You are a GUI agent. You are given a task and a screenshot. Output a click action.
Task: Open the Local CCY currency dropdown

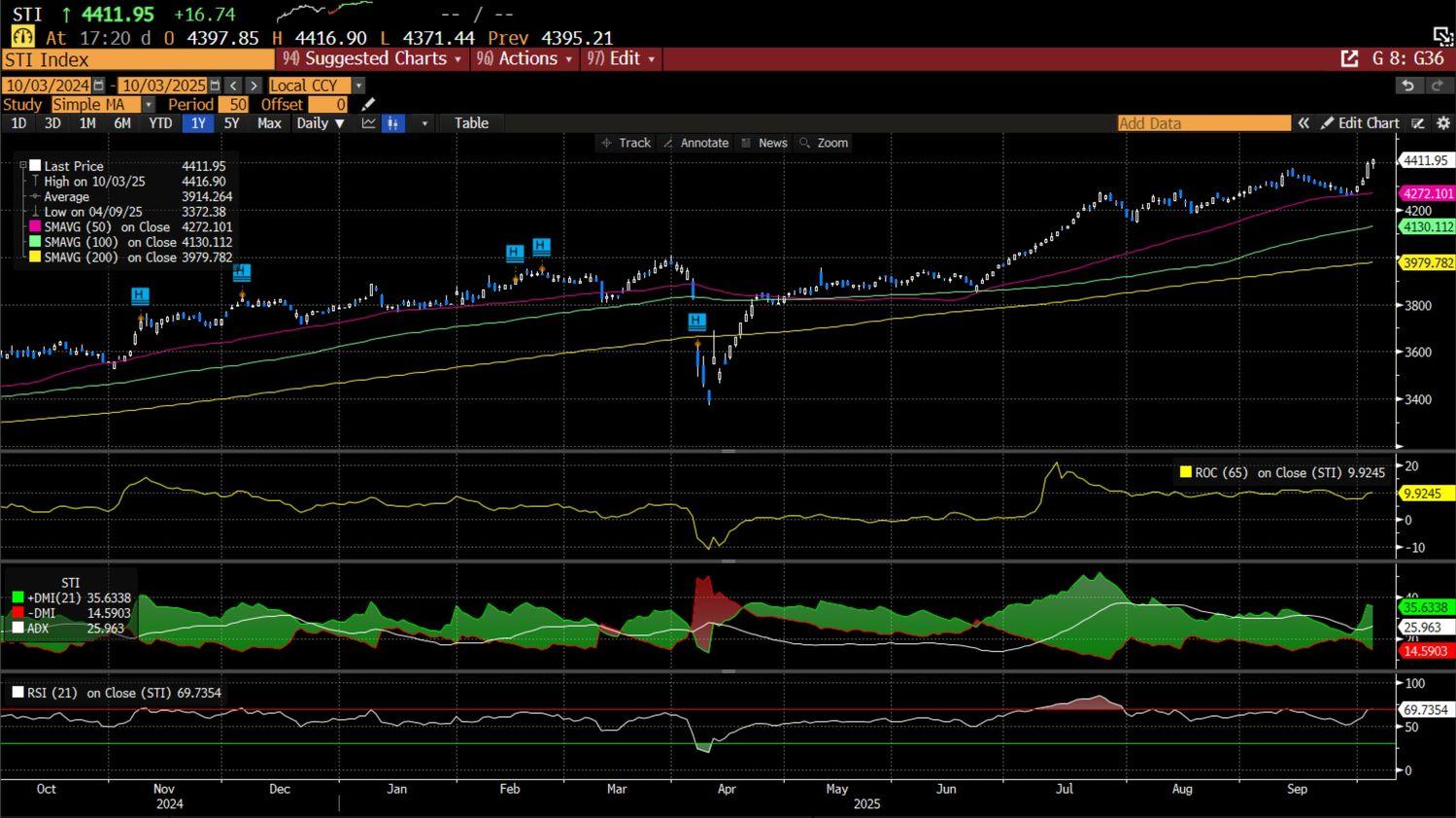tap(358, 85)
